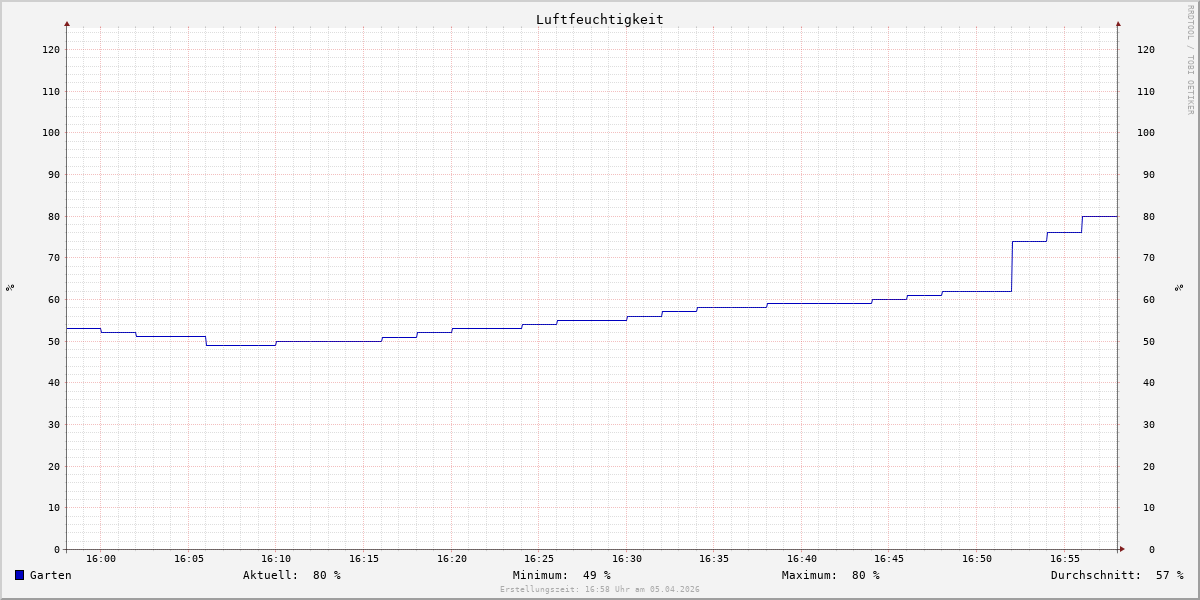Click the red arrow atop the left axis
This screenshot has height=600, width=1200.
pos(67,23)
